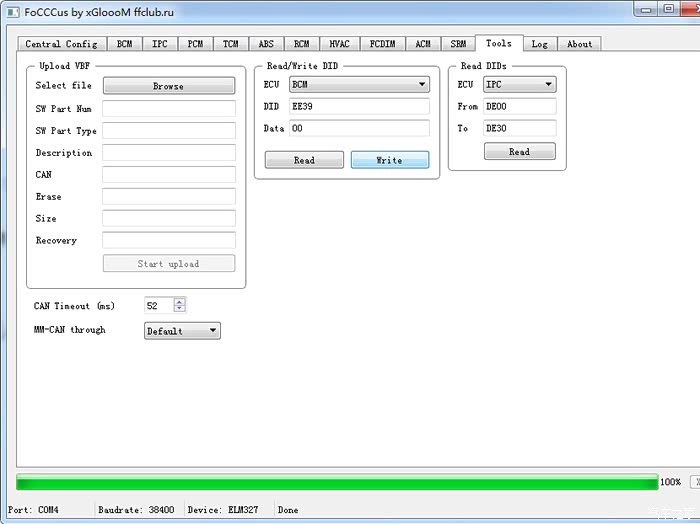The width and height of the screenshot is (700, 524).
Task: Expand the ECU dropdown showing BCM
Action: [359, 85]
